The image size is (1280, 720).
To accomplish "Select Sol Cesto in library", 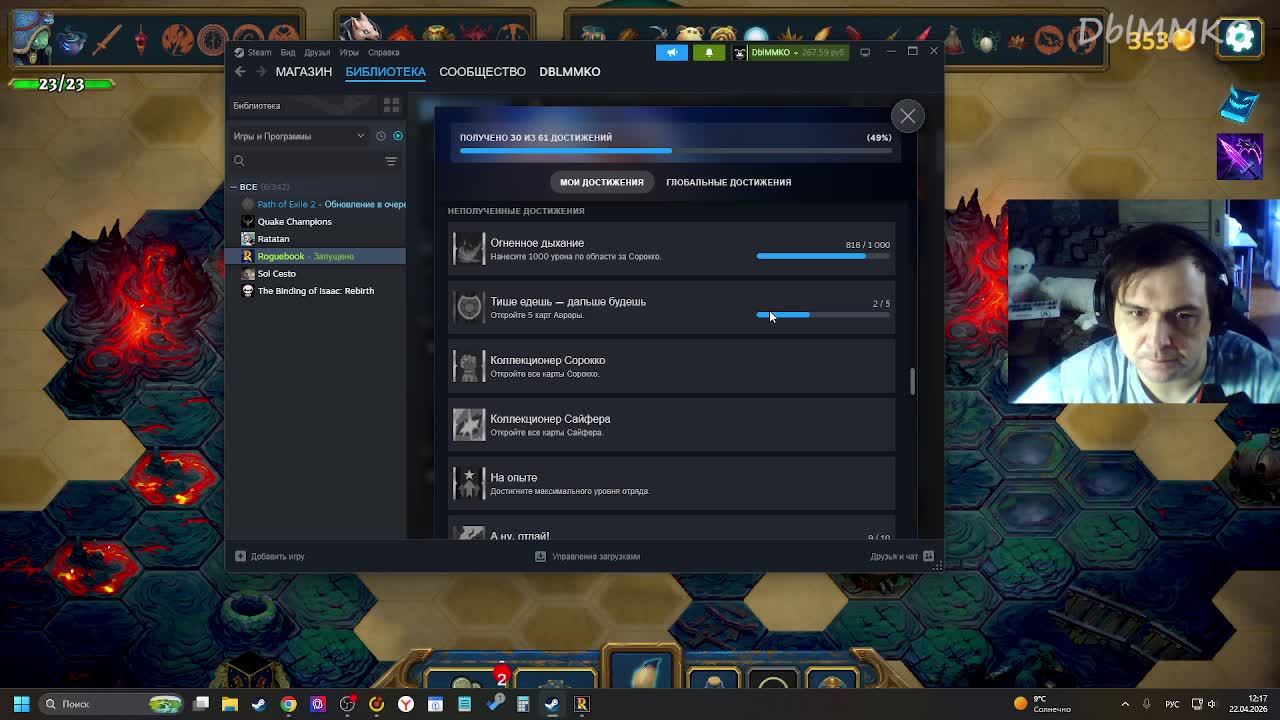I will click(x=316, y=273).
